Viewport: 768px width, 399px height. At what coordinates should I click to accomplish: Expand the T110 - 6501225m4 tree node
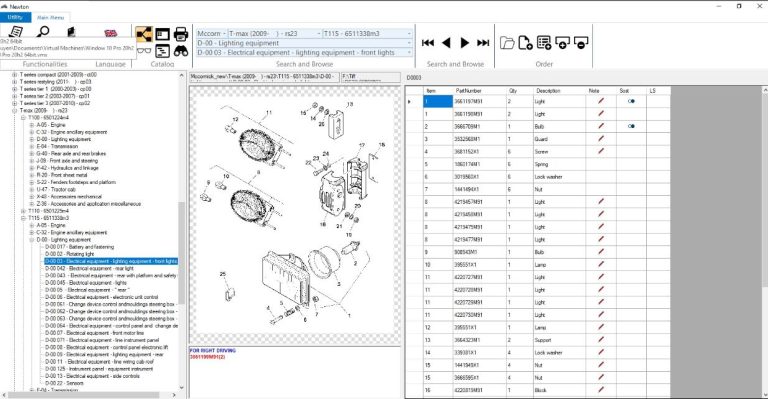click(23, 211)
